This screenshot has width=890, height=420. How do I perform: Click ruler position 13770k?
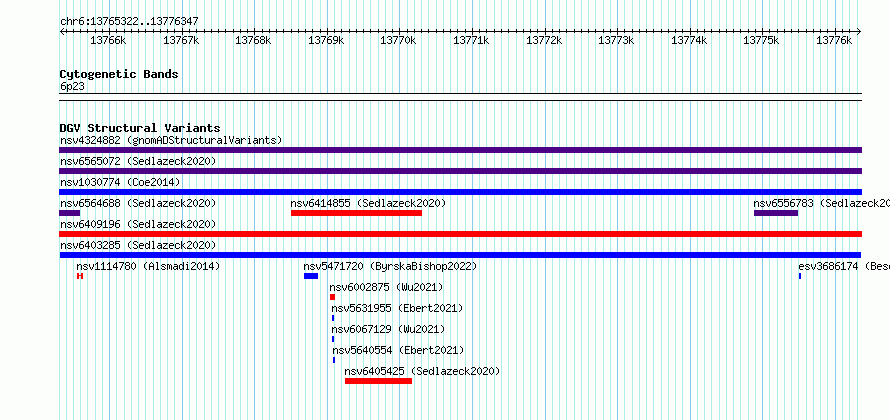[398, 40]
